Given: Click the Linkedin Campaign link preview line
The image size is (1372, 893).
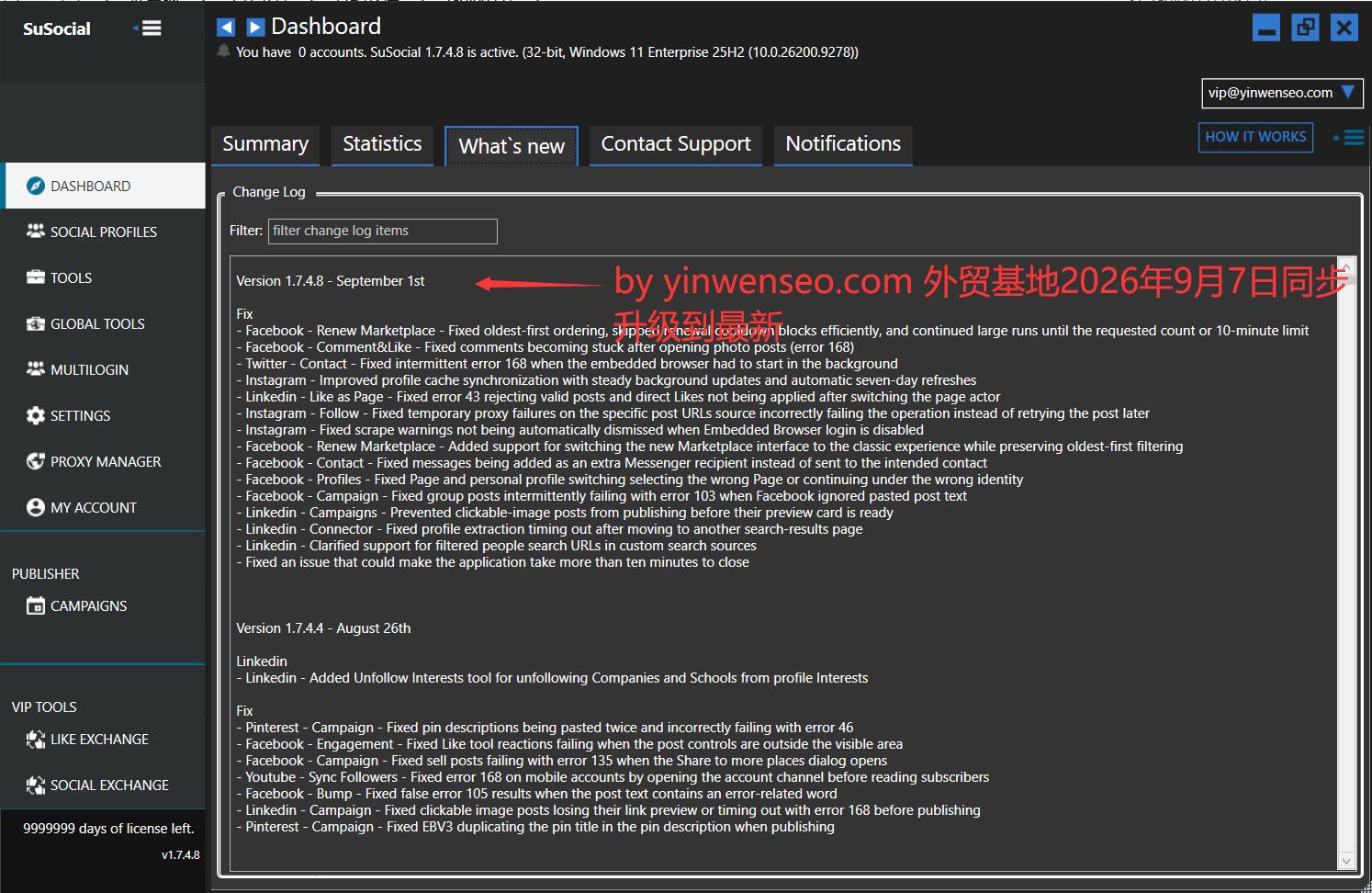Looking at the screenshot, I should coord(609,810).
